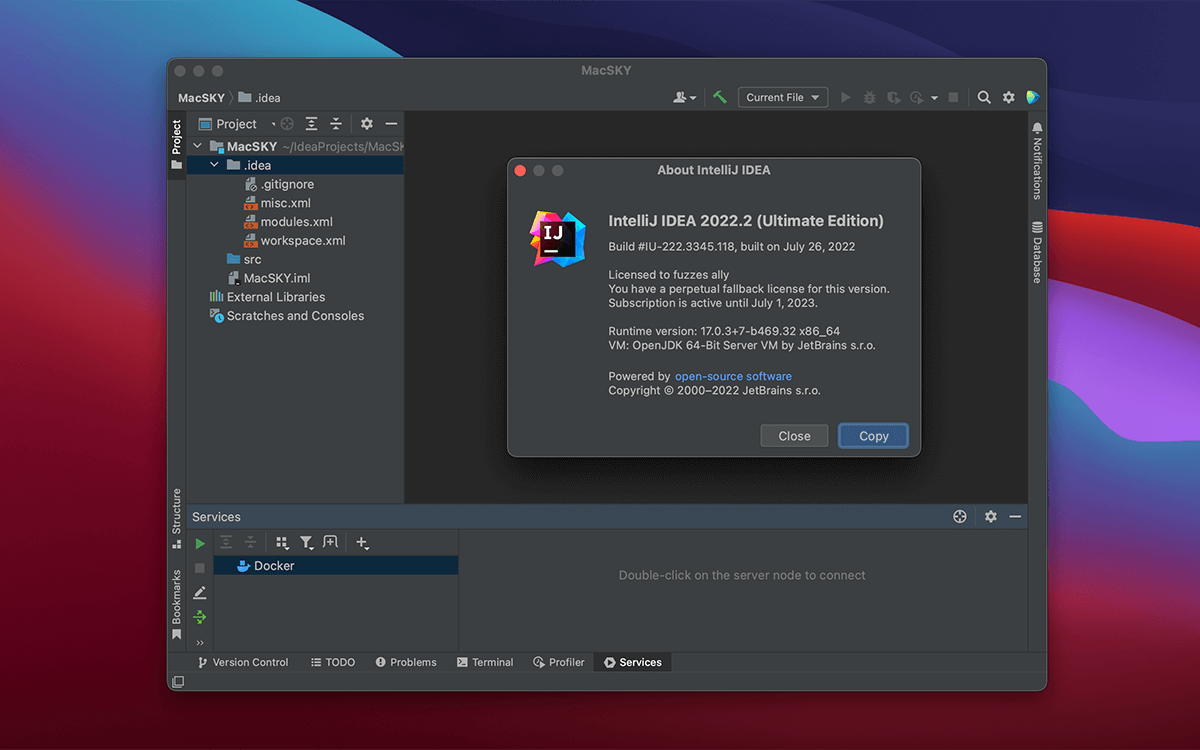Viewport: 1200px width, 750px height.
Task: Click the Services crosshair navigate icon
Action: click(x=960, y=517)
